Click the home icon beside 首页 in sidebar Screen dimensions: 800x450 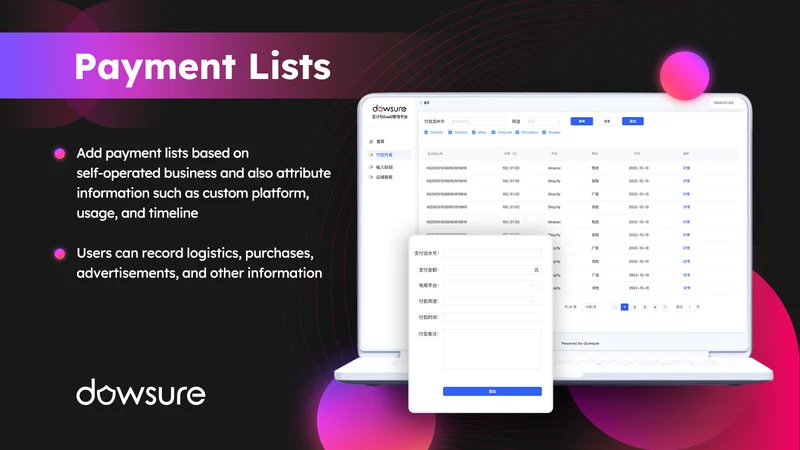[371, 141]
